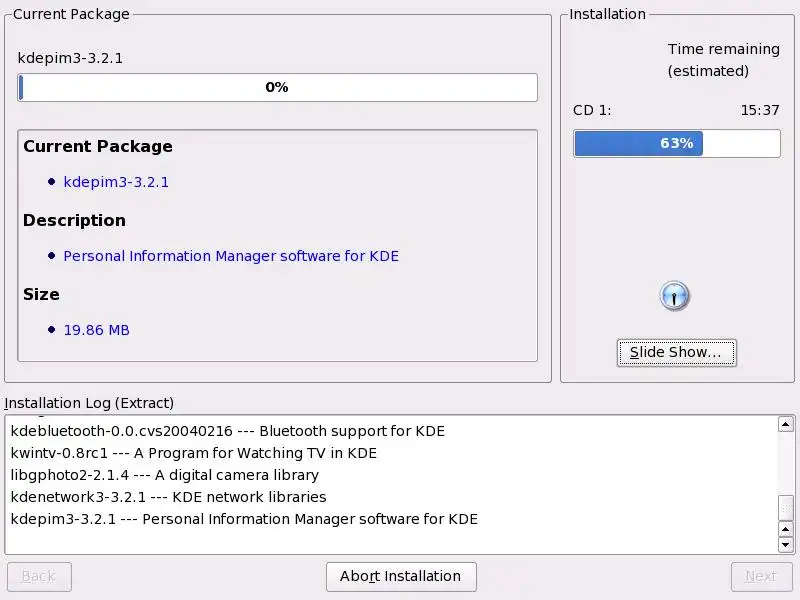
Task: Select the libgphoto2-2.1.4 log line
Action: click(164, 475)
